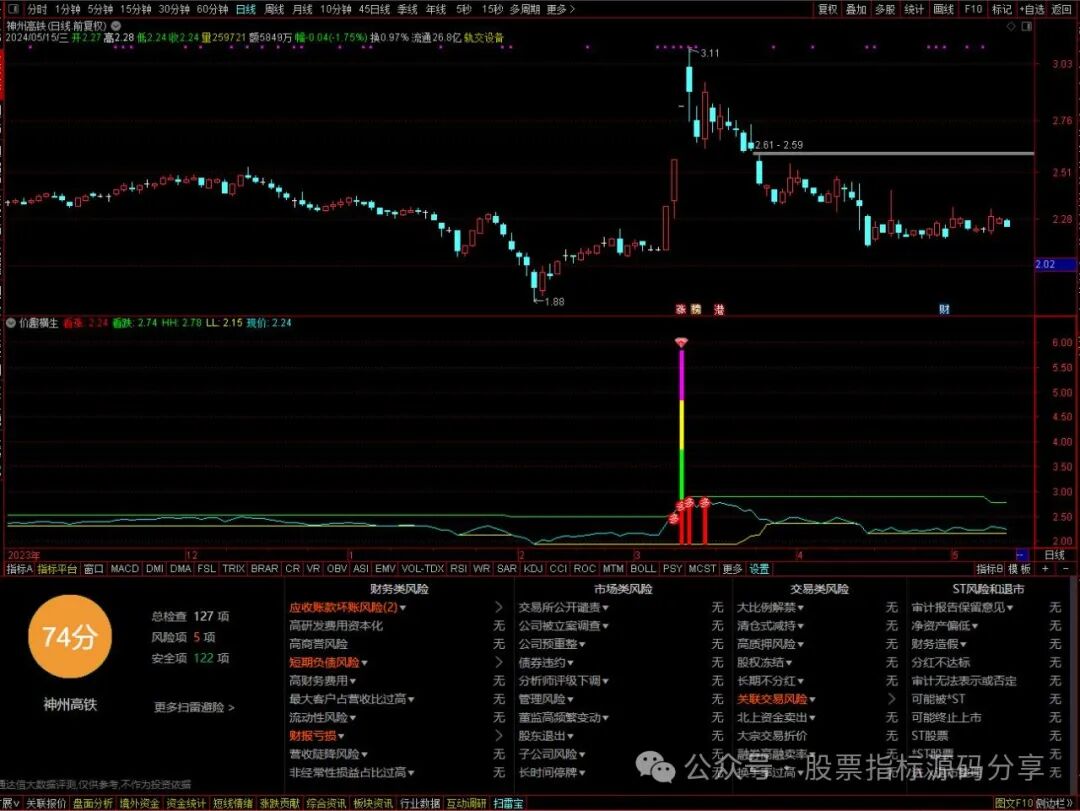The width and height of the screenshot is (1080, 811).
Task: Apply the BOLL indicator
Action: tap(643, 568)
